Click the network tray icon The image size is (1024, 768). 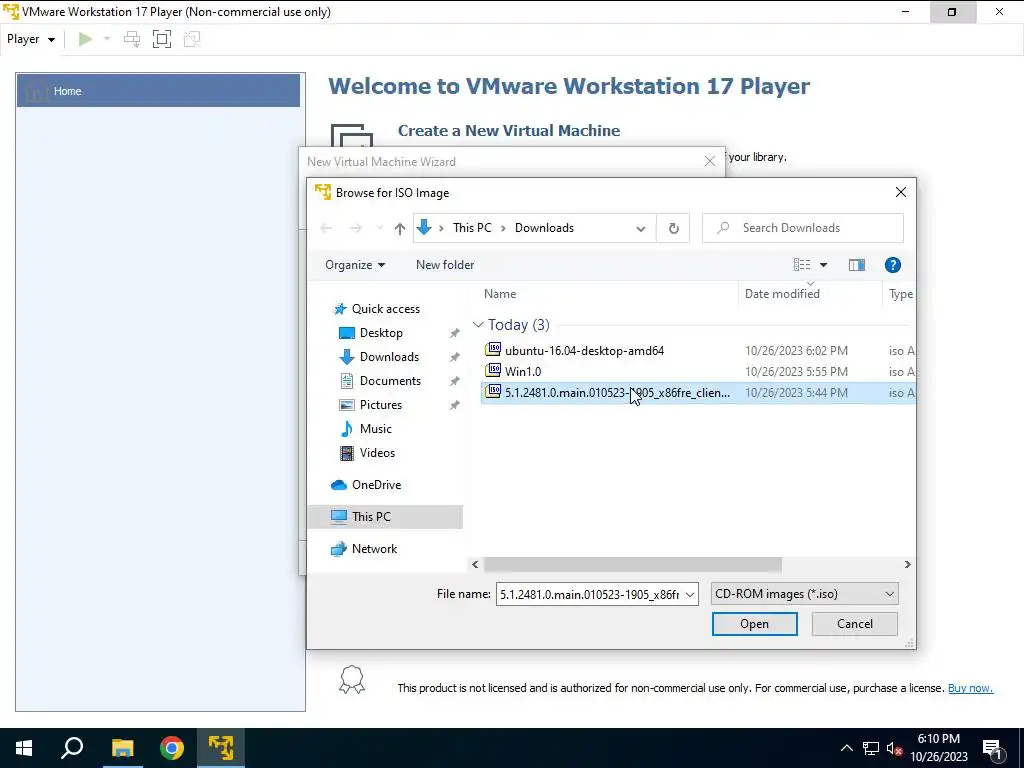[871, 748]
